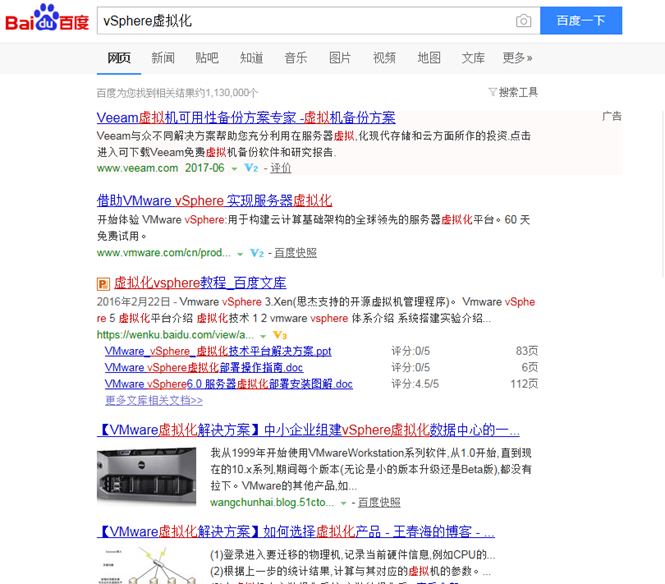
Task: Open Veeam虚拟机可用性备份方案专家 result
Action: click(x=246, y=117)
